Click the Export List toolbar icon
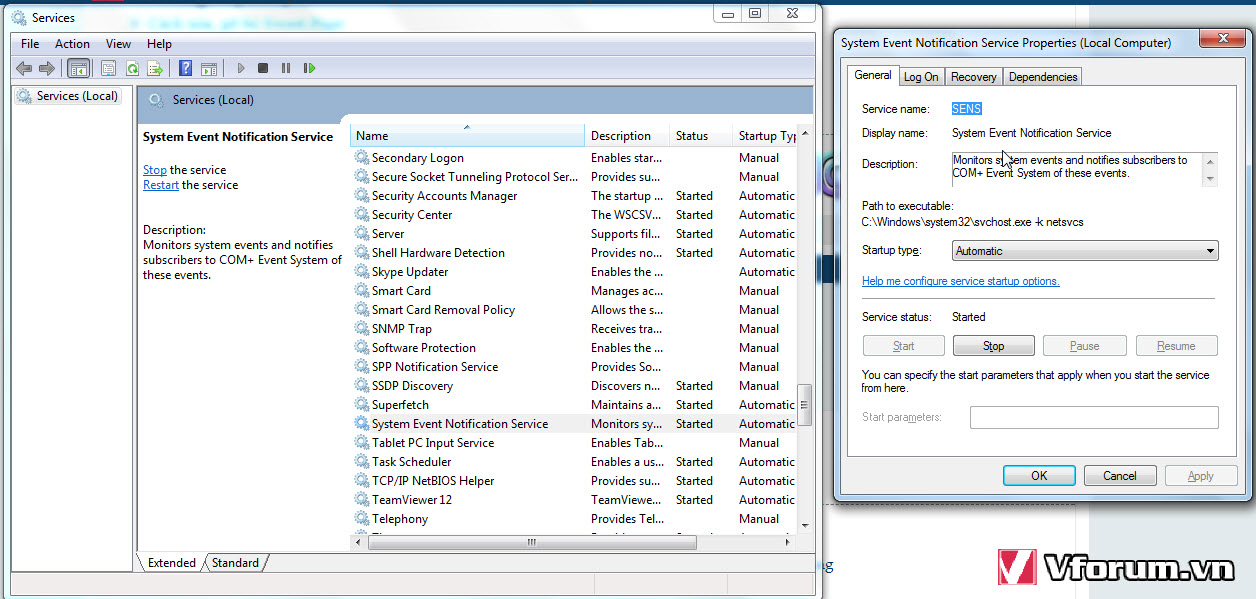The image size is (1256, 599). (x=155, y=68)
